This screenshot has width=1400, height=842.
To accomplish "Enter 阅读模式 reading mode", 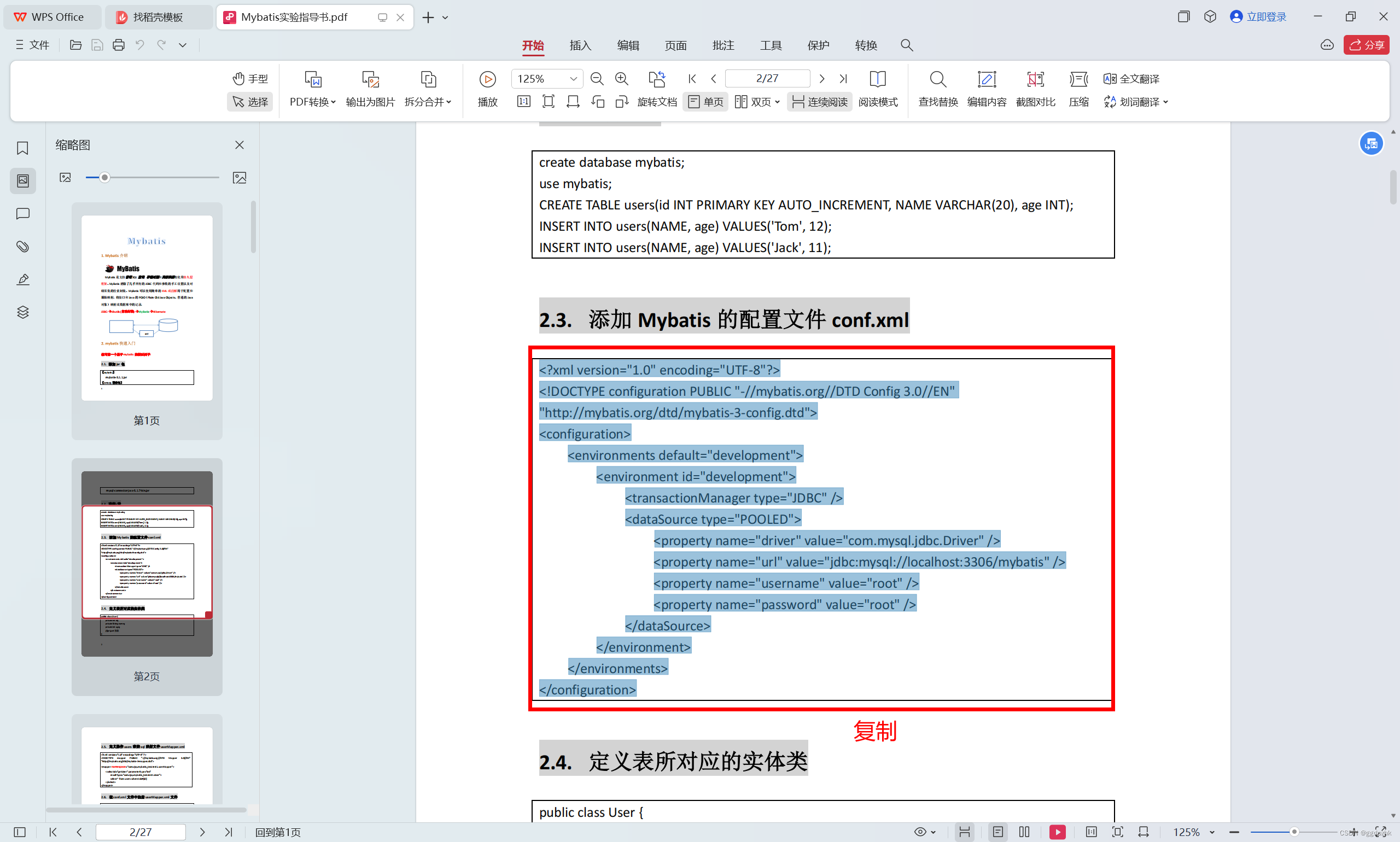I will tap(878, 89).
